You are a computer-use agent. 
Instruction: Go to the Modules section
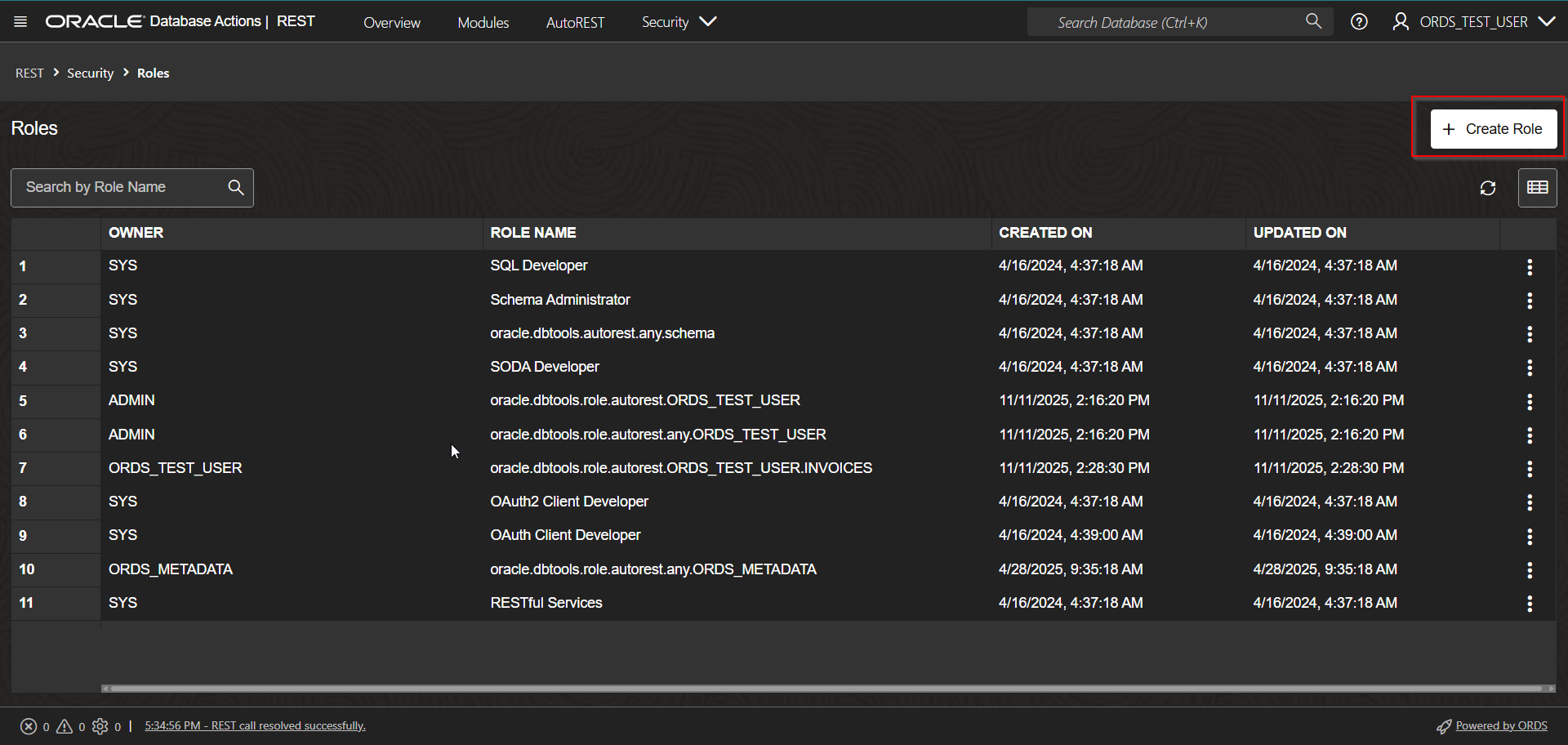483,22
